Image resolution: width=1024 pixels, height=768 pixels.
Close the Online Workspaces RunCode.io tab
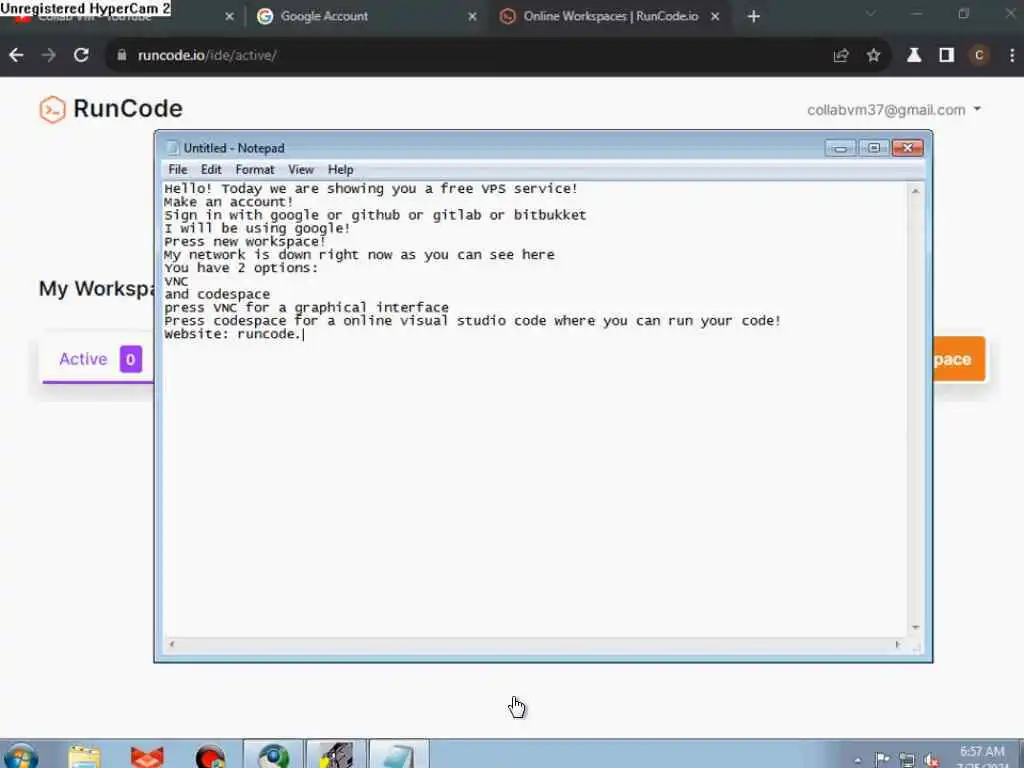click(x=715, y=16)
